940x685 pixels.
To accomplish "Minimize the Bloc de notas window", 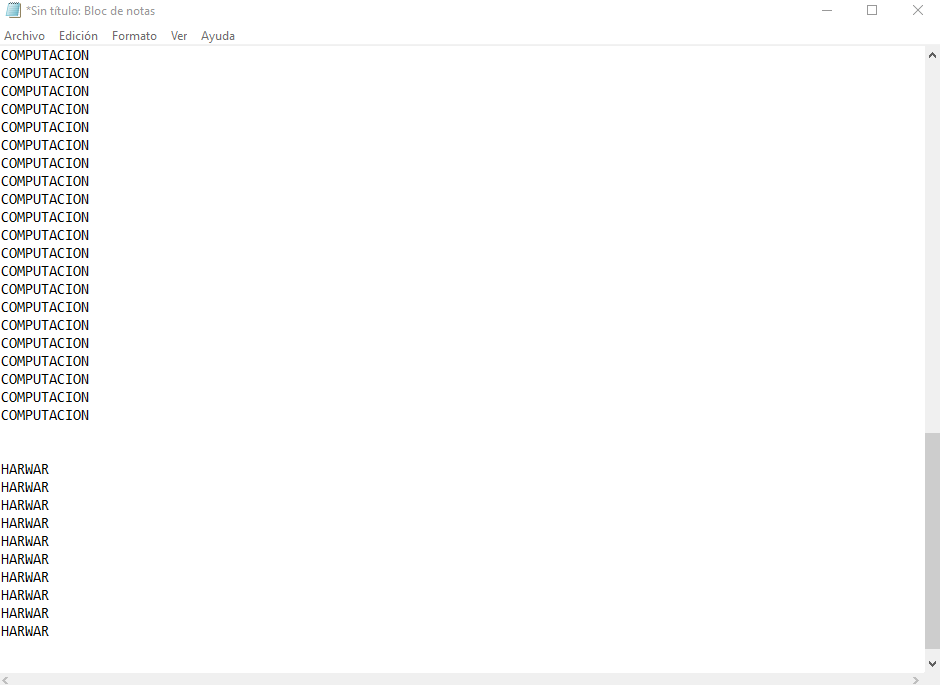I will click(827, 11).
